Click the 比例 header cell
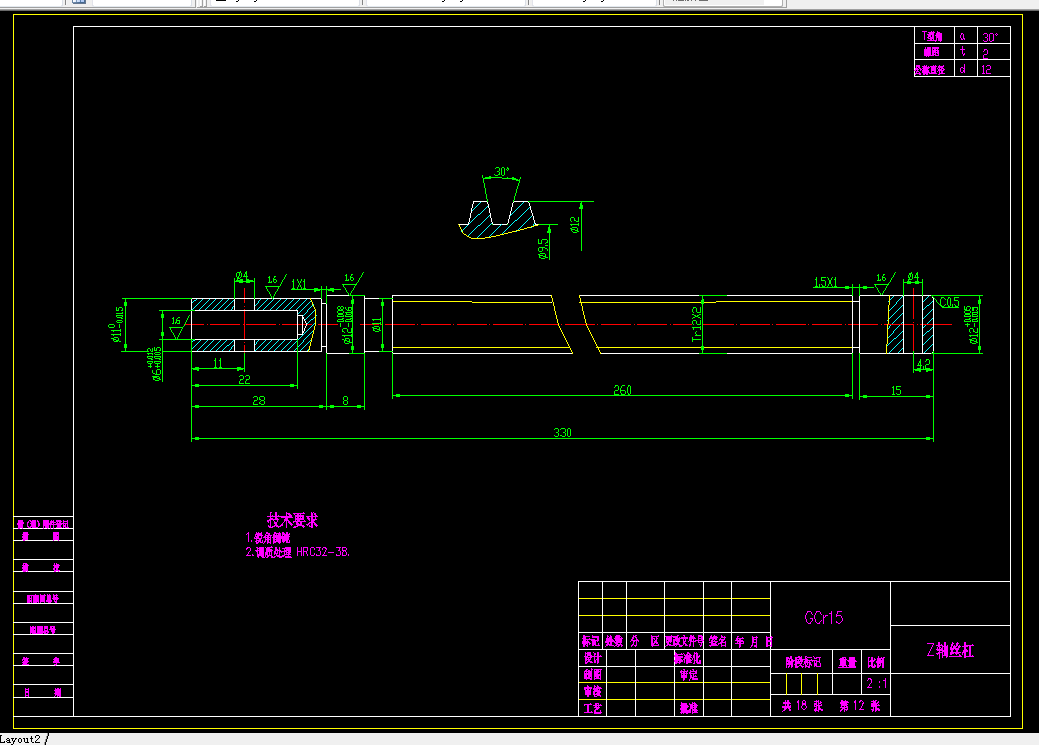 [876, 662]
